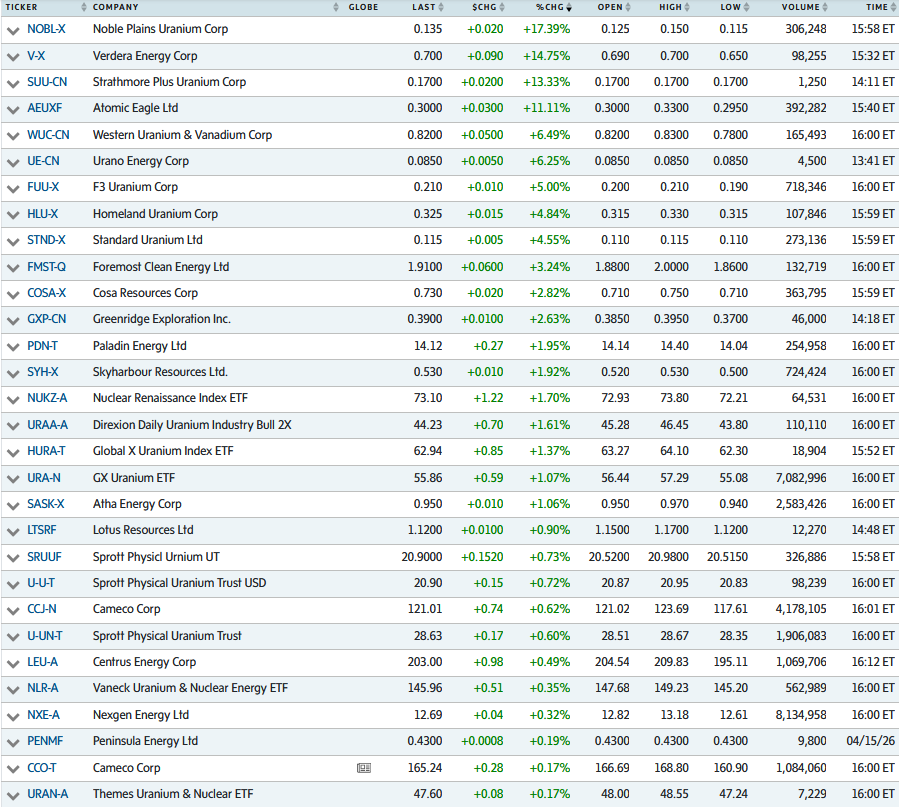Select the 203.00 last price value
Screen dimensions: 899x807
coord(425,662)
